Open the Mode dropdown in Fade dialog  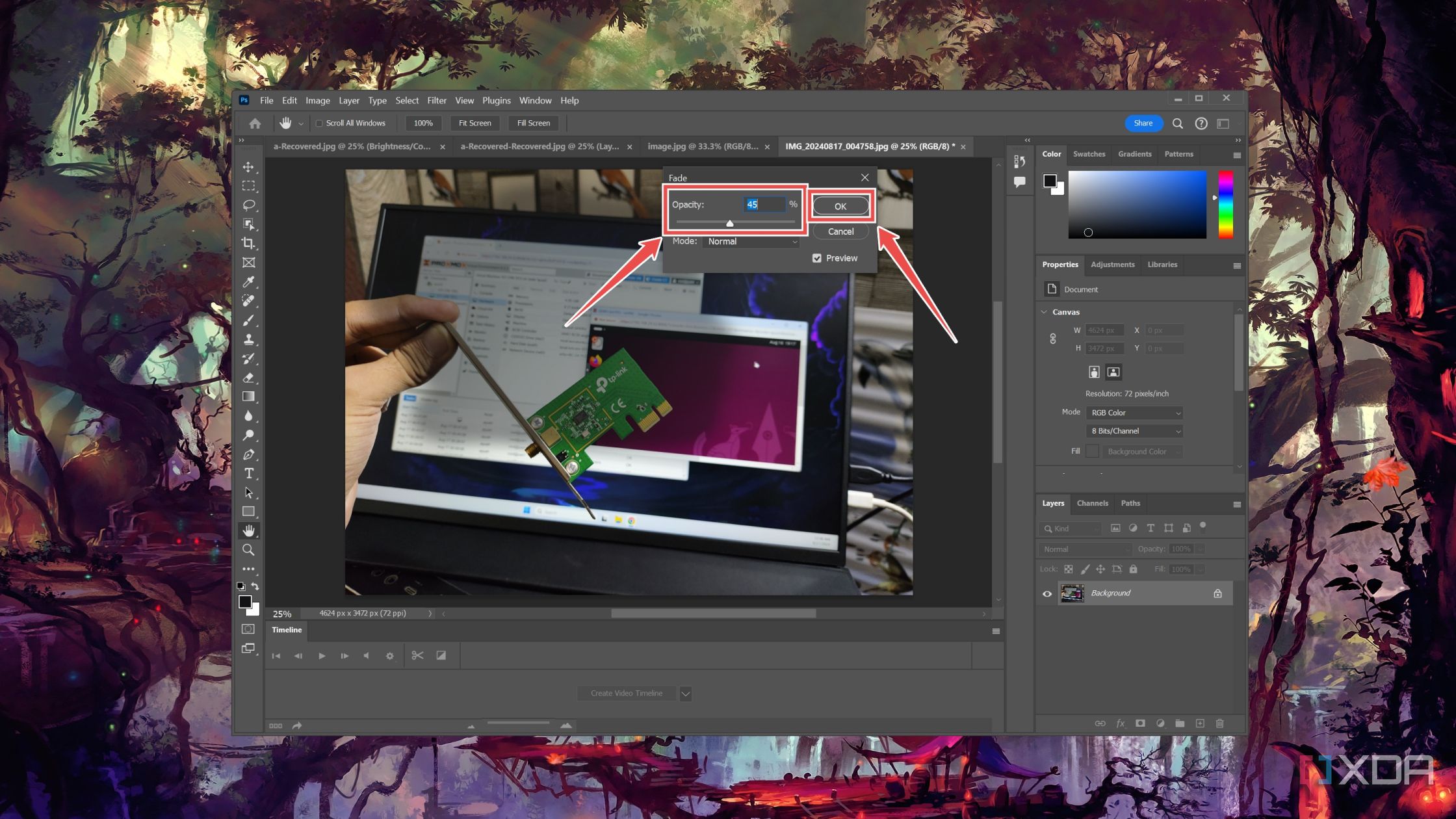[x=751, y=241]
